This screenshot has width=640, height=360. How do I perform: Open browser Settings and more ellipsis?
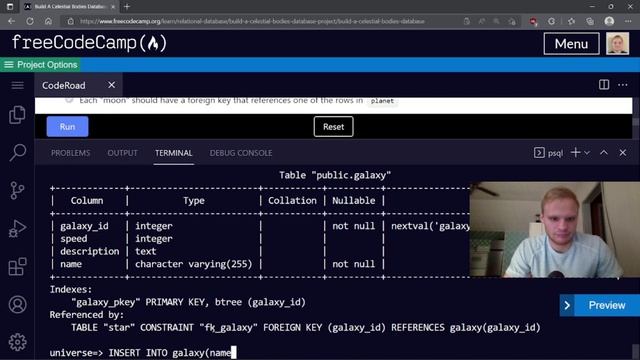coord(628,21)
